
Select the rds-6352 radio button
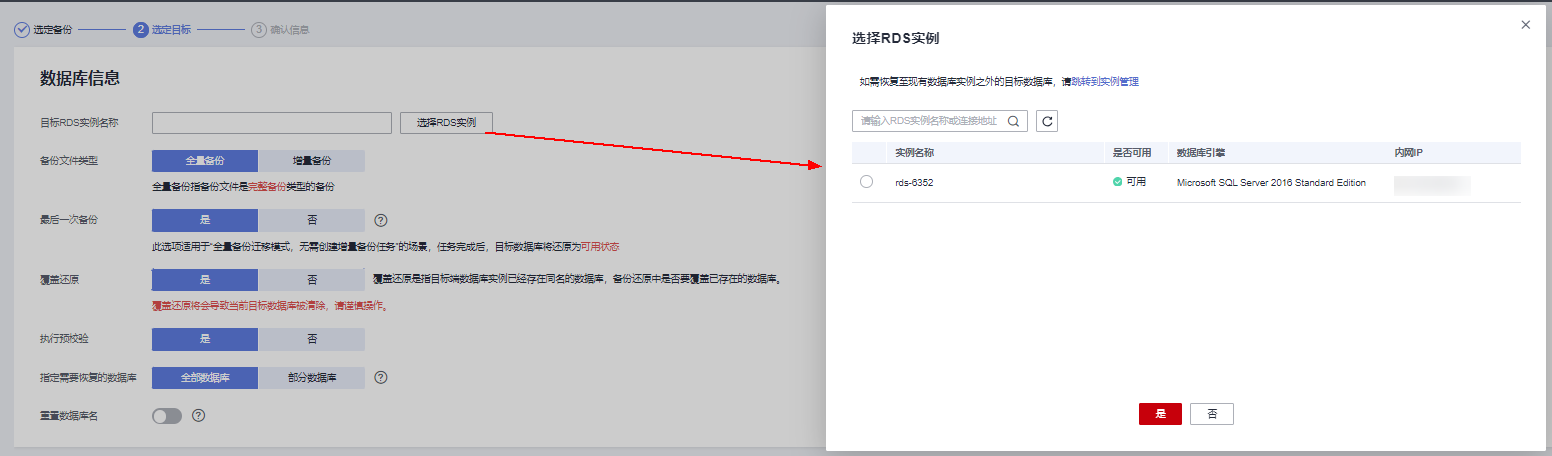pos(866,182)
